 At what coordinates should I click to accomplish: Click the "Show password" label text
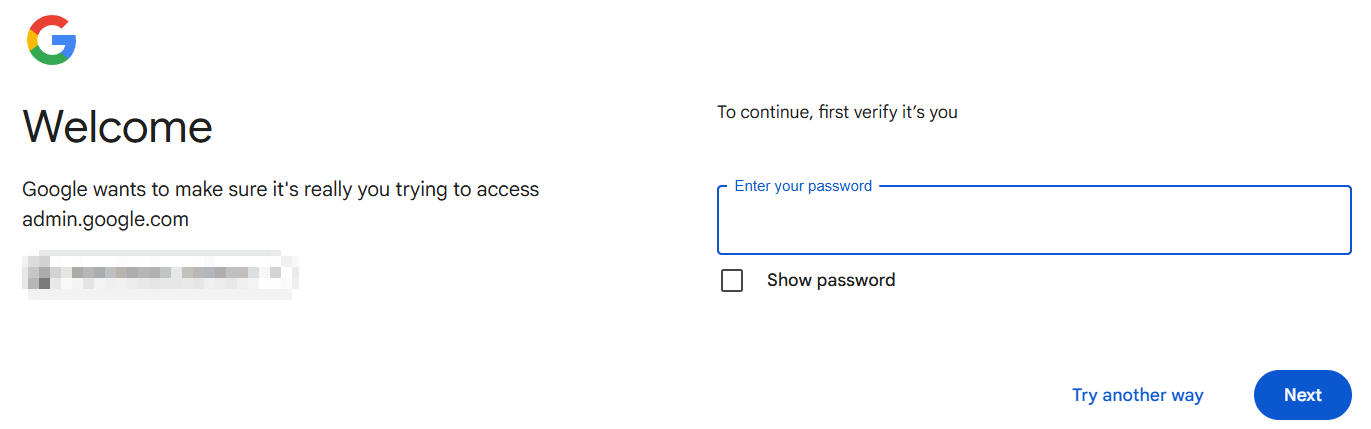(x=830, y=281)
